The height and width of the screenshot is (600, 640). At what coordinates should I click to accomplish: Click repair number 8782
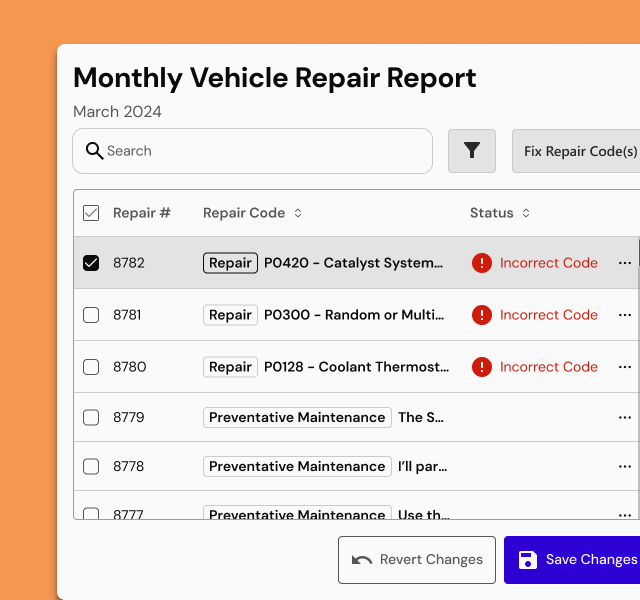129,263
